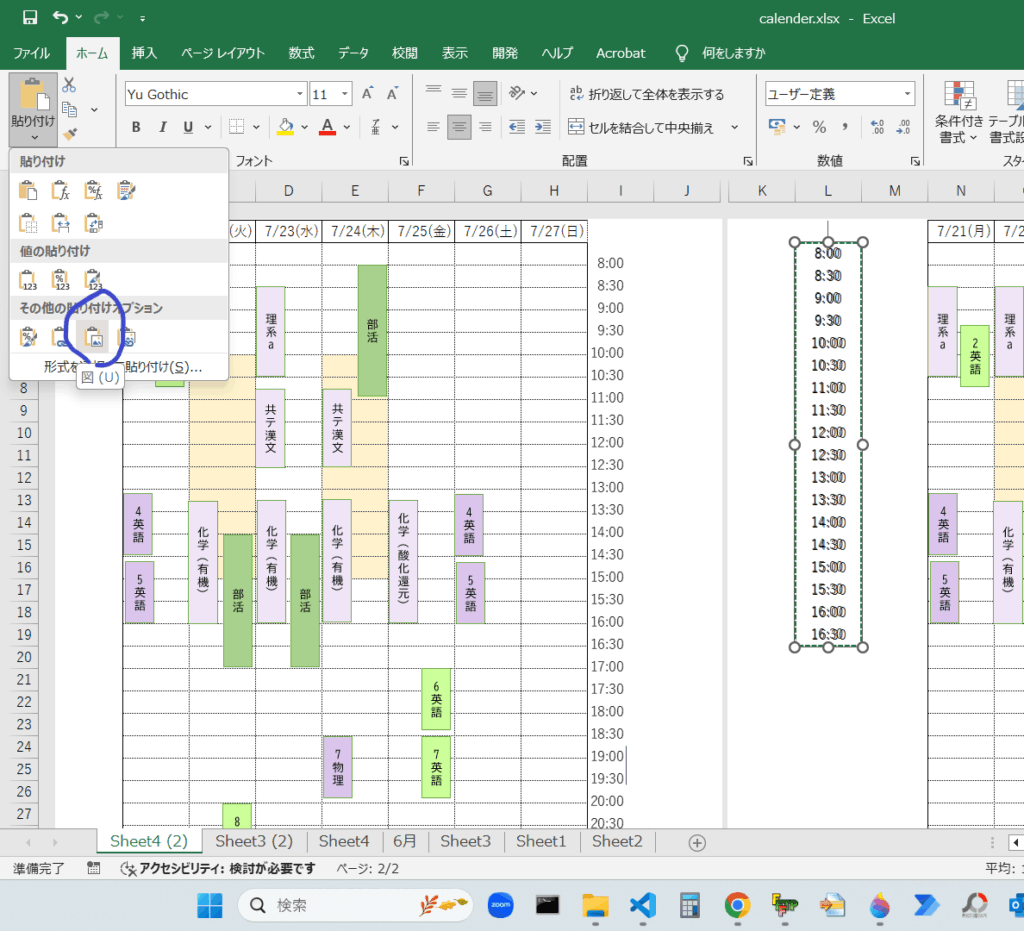Switch to the Sheet3 (2) worksheet tab
The height and width of the screenshot is (931, 1024).
tap(254, 841)
